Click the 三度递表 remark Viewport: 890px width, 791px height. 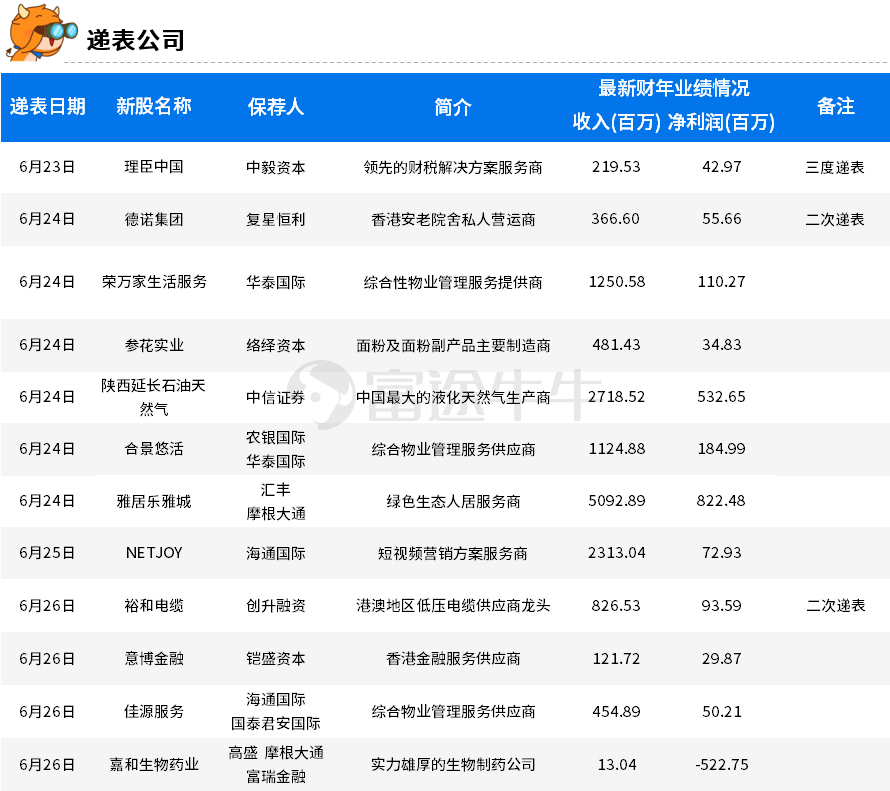coord(835,167)
